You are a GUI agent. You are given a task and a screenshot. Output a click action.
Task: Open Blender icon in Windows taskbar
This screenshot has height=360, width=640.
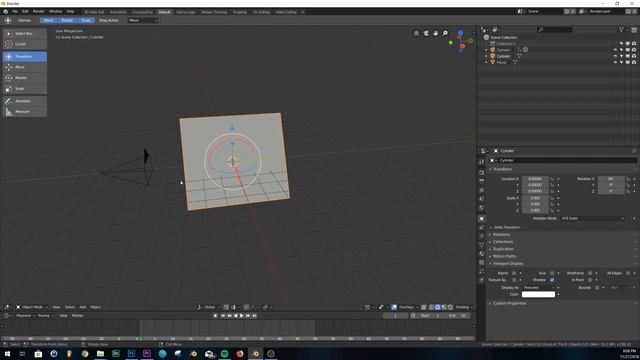pyautogui.click(x=256, y=353)
